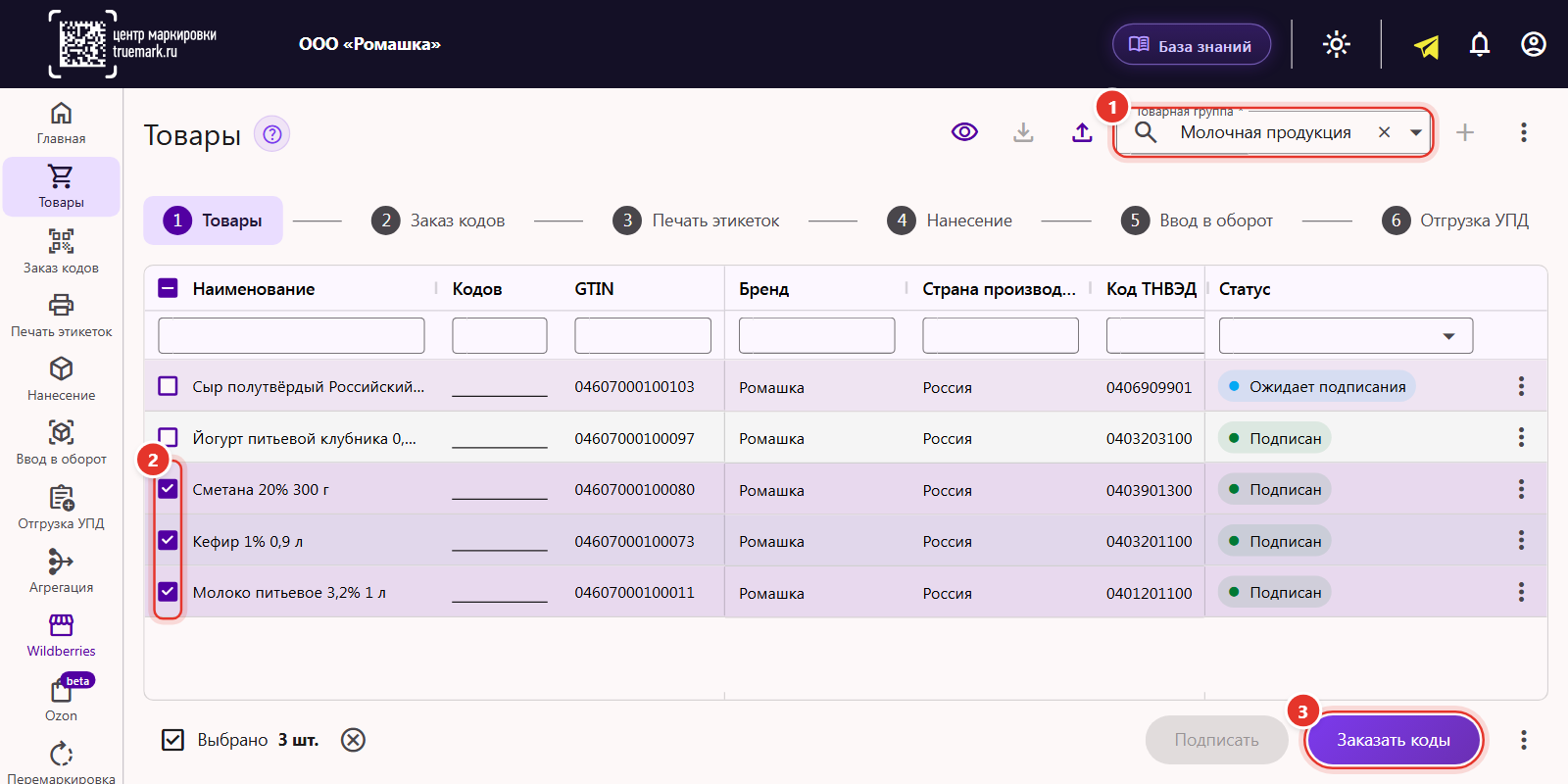This screenshot has width=1568, height=784.
Task: Open Отгрузка УПД sidebar item
Action: click(61, 508)
